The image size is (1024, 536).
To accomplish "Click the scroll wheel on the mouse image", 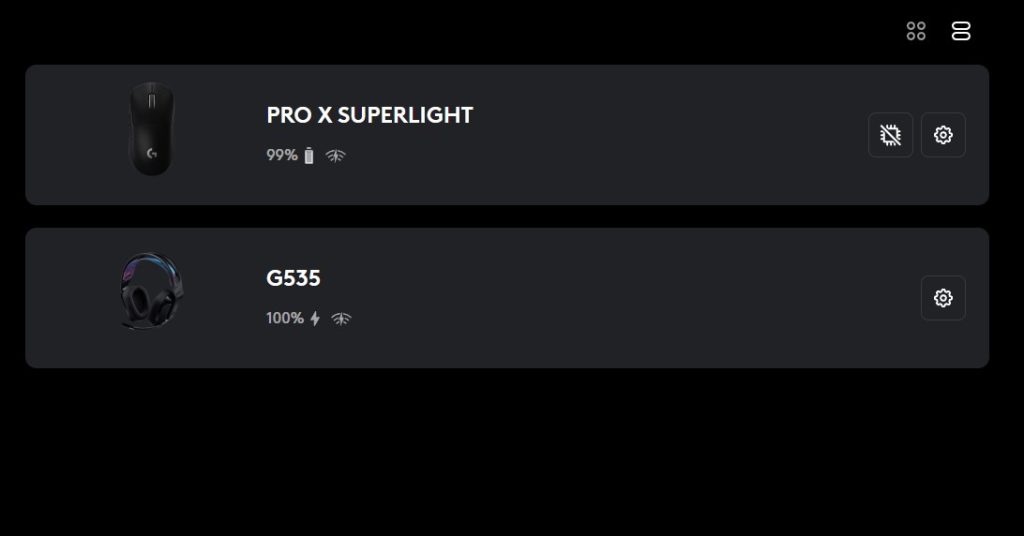I will tap(152, 101).
